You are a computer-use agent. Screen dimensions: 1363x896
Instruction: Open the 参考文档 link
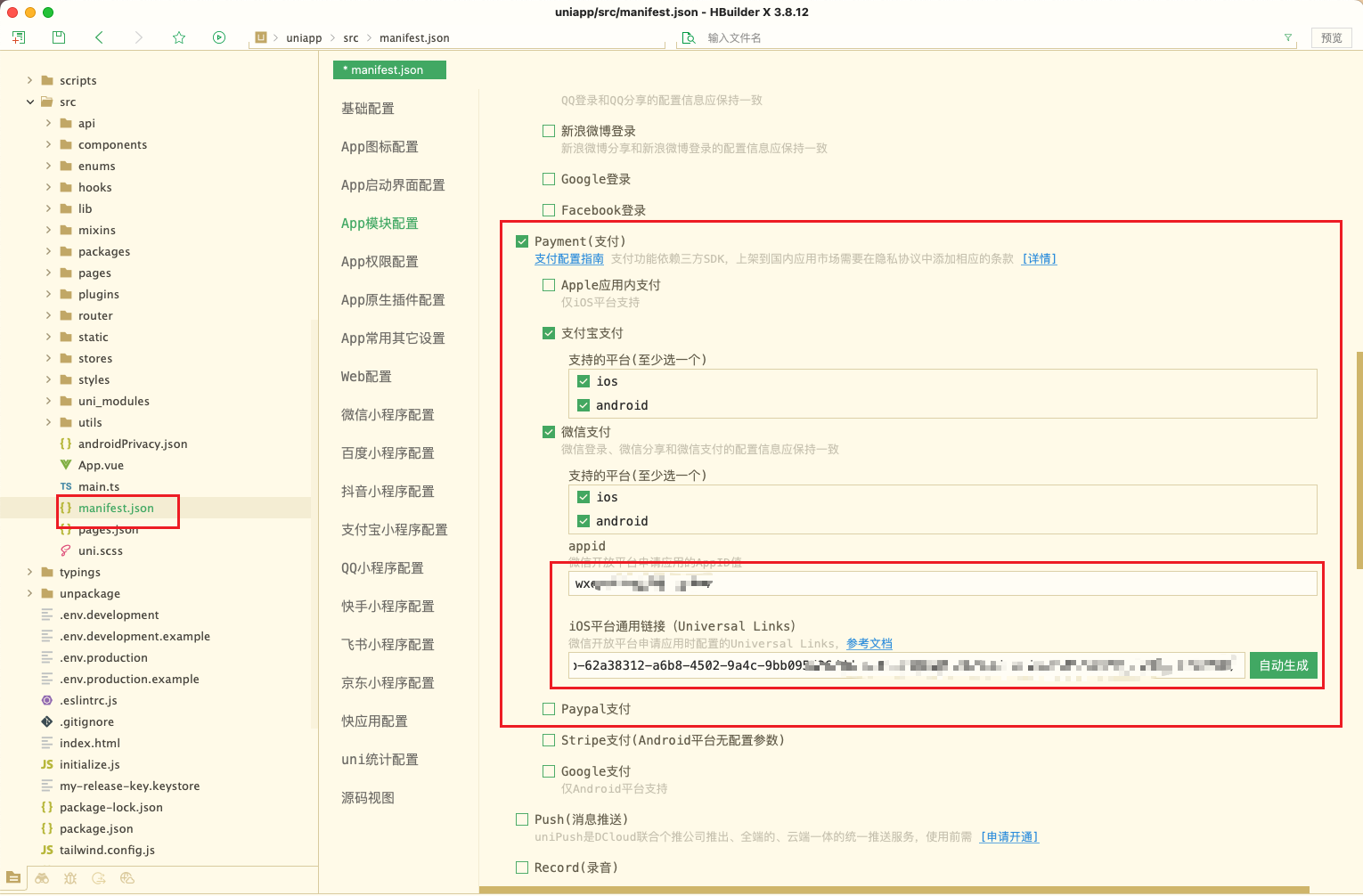(869, 644)
